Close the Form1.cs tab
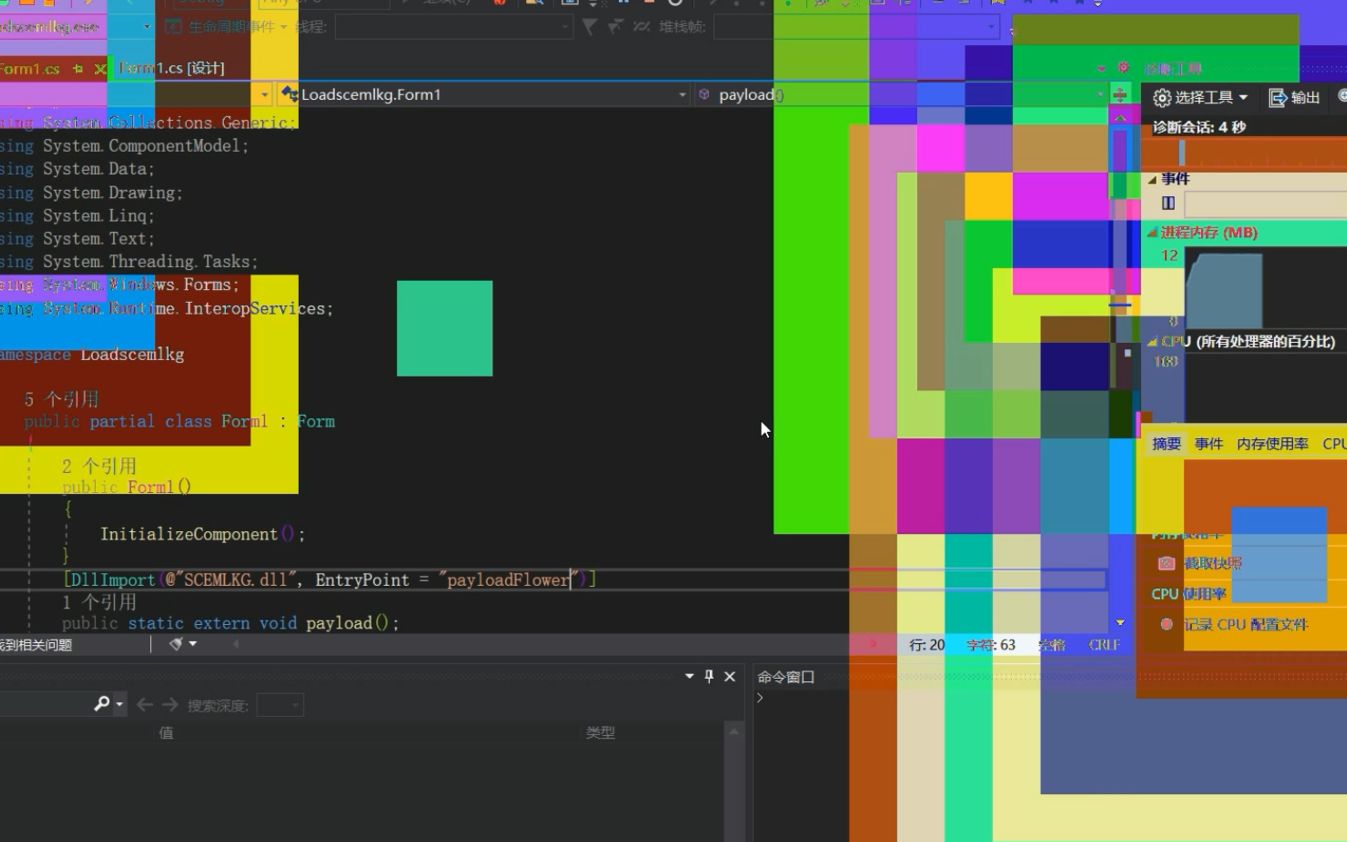 coord(100,69)
